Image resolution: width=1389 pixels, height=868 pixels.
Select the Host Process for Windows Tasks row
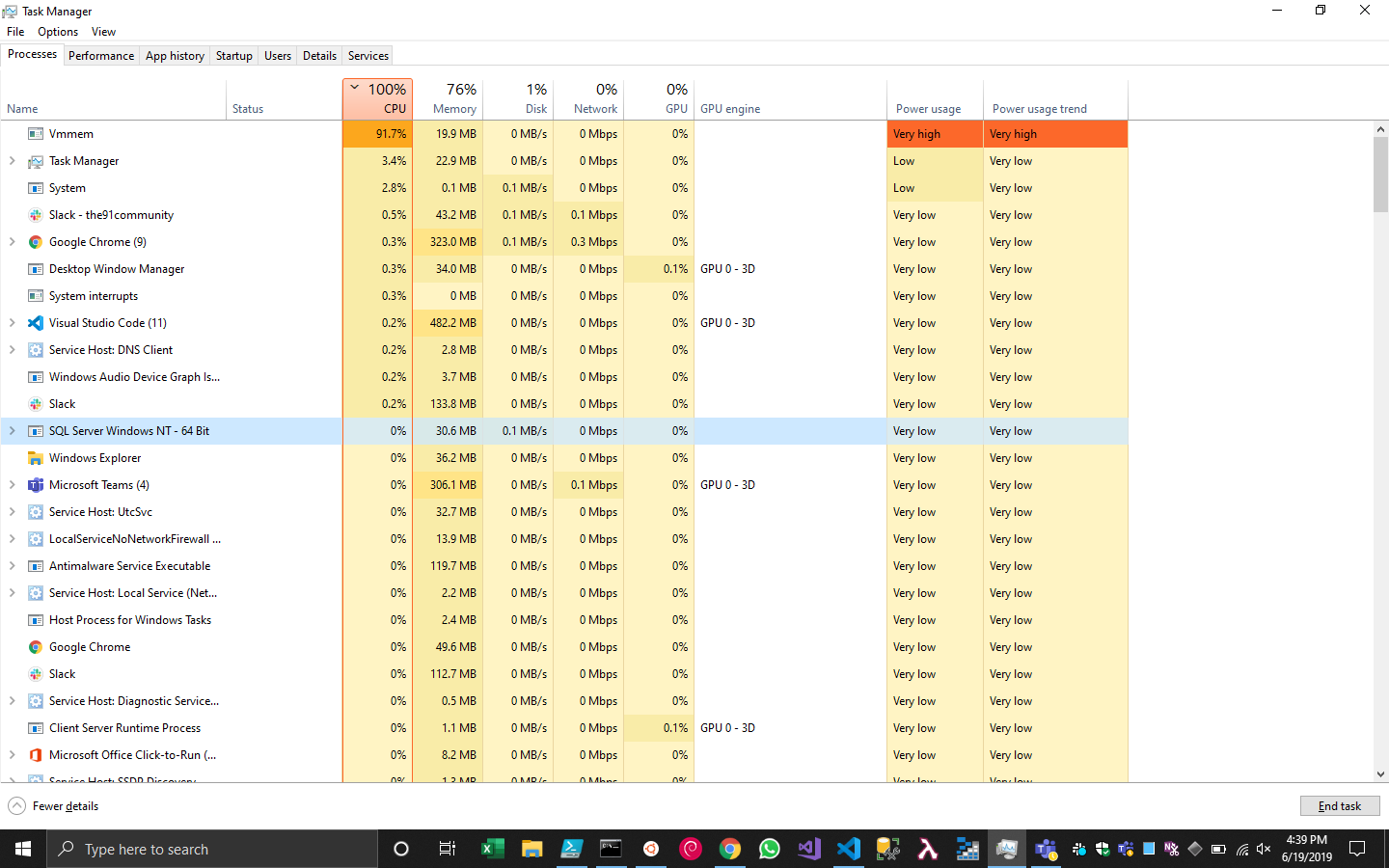pos(564,620)
